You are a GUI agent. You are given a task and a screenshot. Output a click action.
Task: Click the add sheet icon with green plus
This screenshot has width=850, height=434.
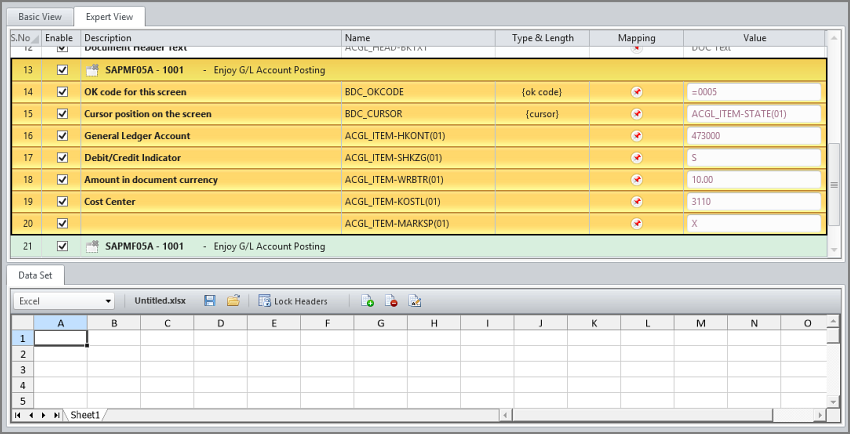pos(367,300)
